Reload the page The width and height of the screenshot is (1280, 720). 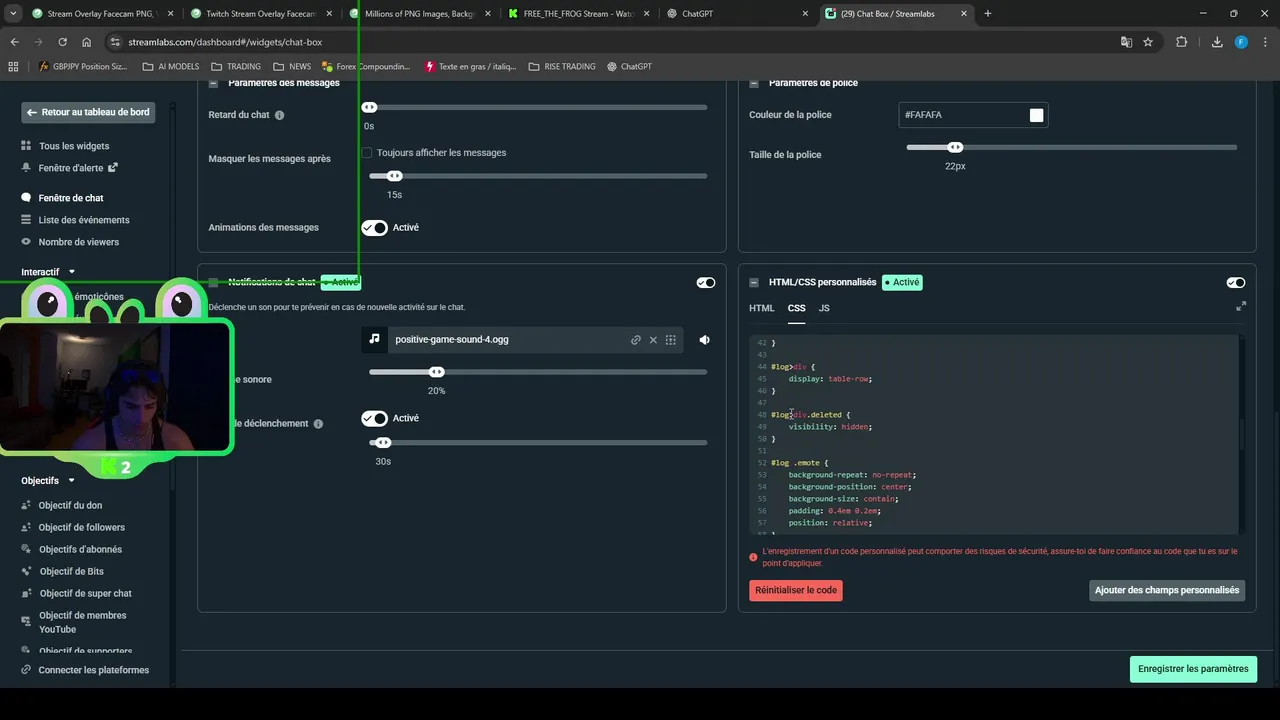click(62, 42)
